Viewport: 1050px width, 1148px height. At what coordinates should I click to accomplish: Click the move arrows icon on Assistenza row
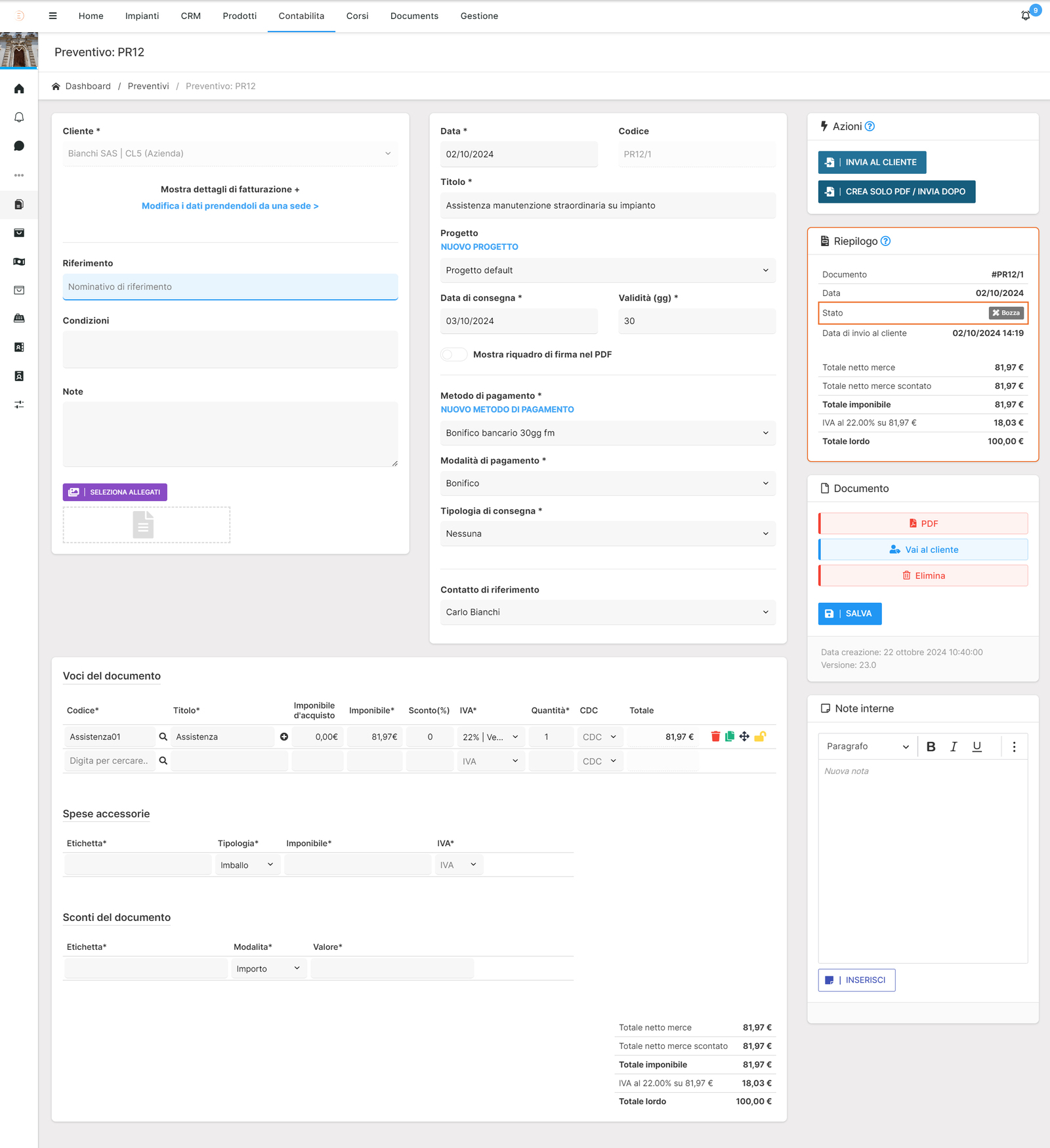pos(744,737)
